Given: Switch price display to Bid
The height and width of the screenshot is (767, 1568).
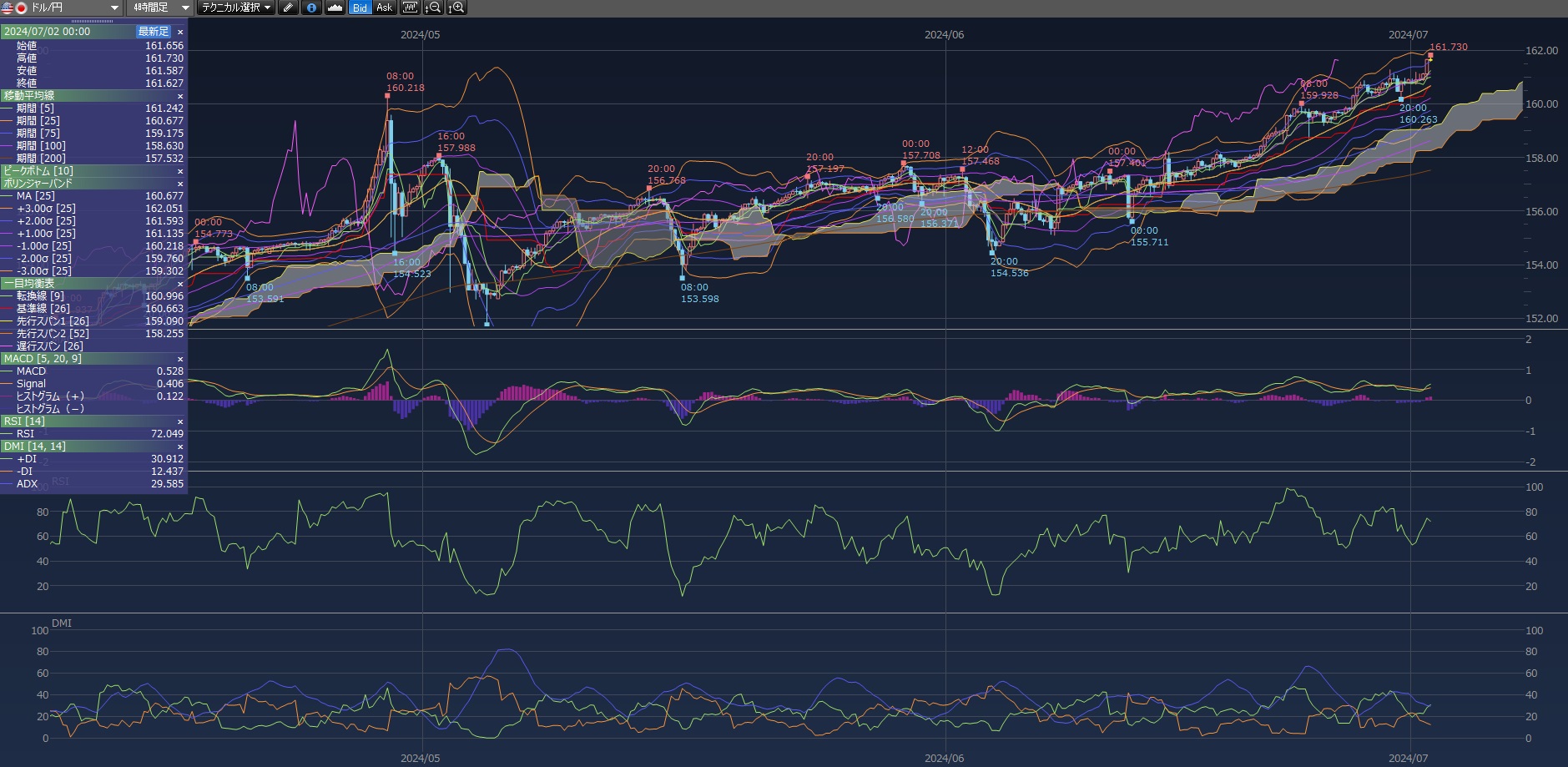Looking at the screenshot, I should 360,8.
